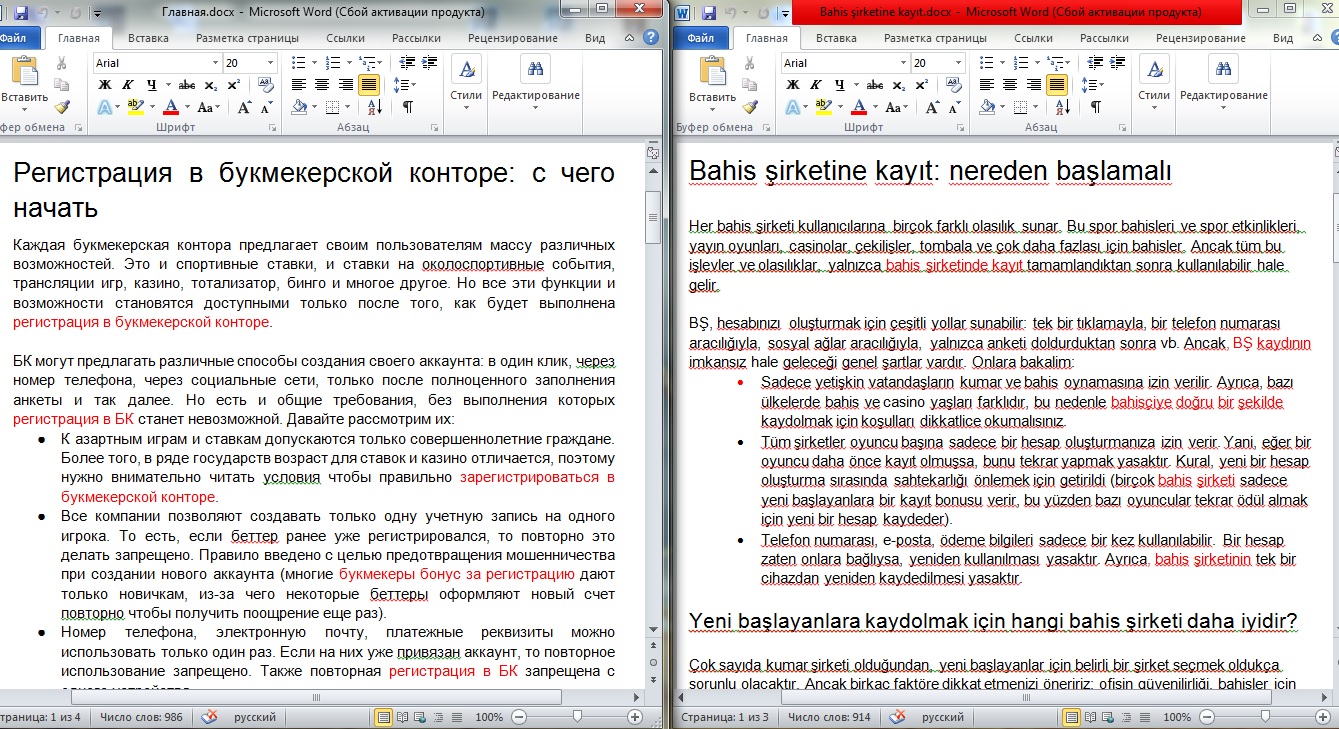
Task: Click zoom slider in Главная.docx window
Action: [x=577, y=717]
